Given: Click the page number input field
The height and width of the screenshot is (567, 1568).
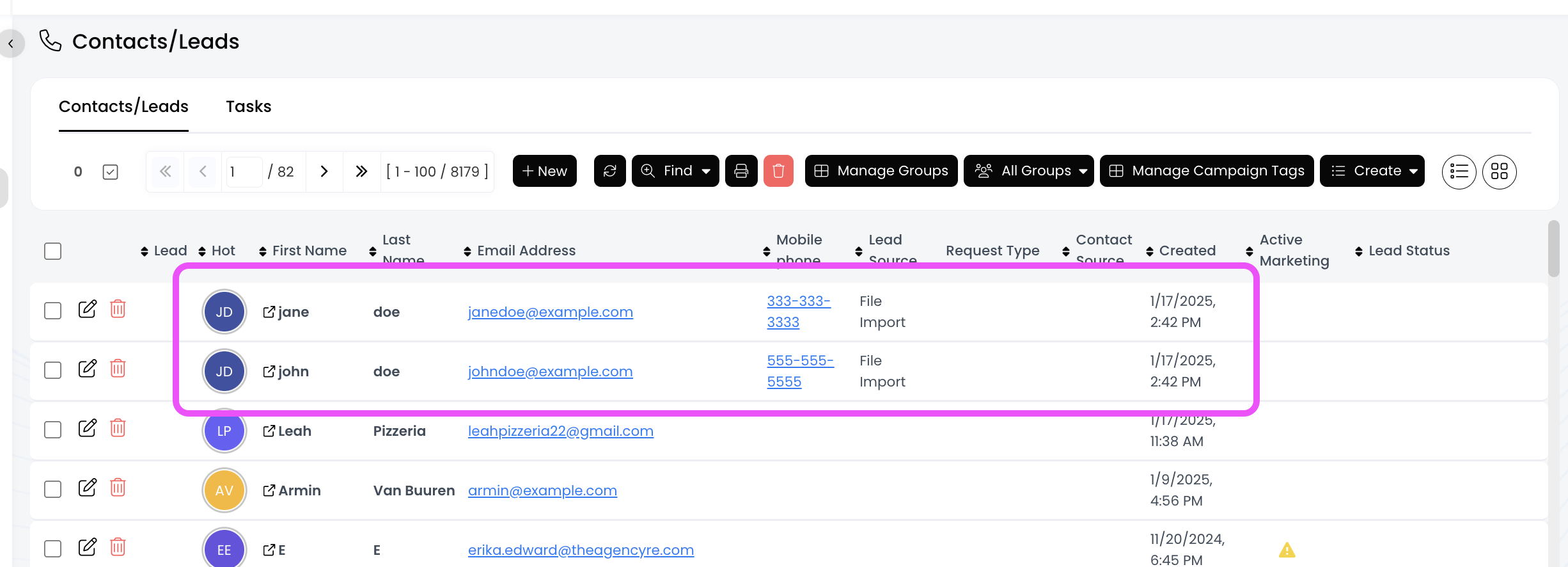Looking at the screenshot, I should tap(243, 172).
